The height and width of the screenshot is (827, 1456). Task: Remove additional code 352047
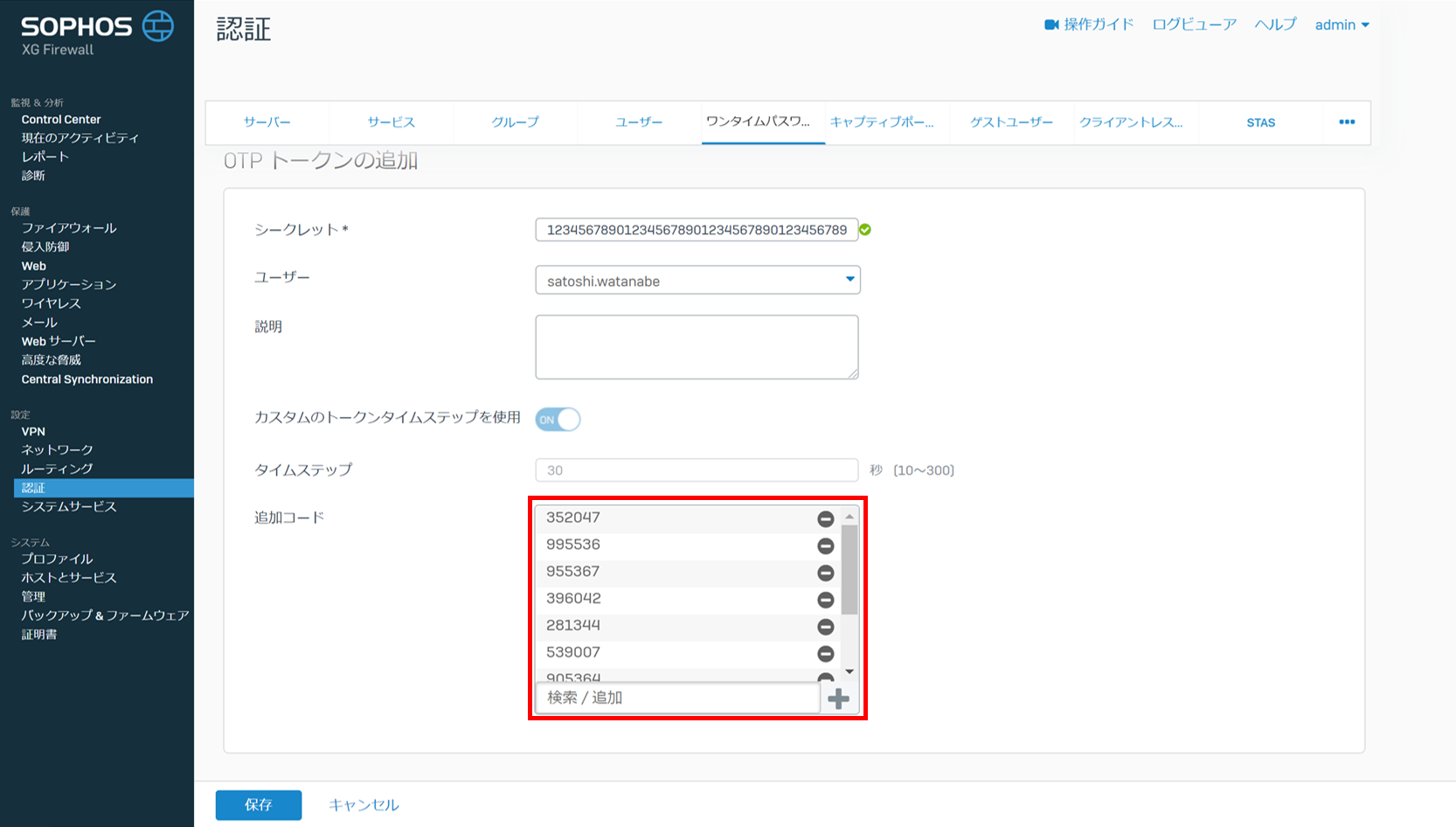pos(825,519)
